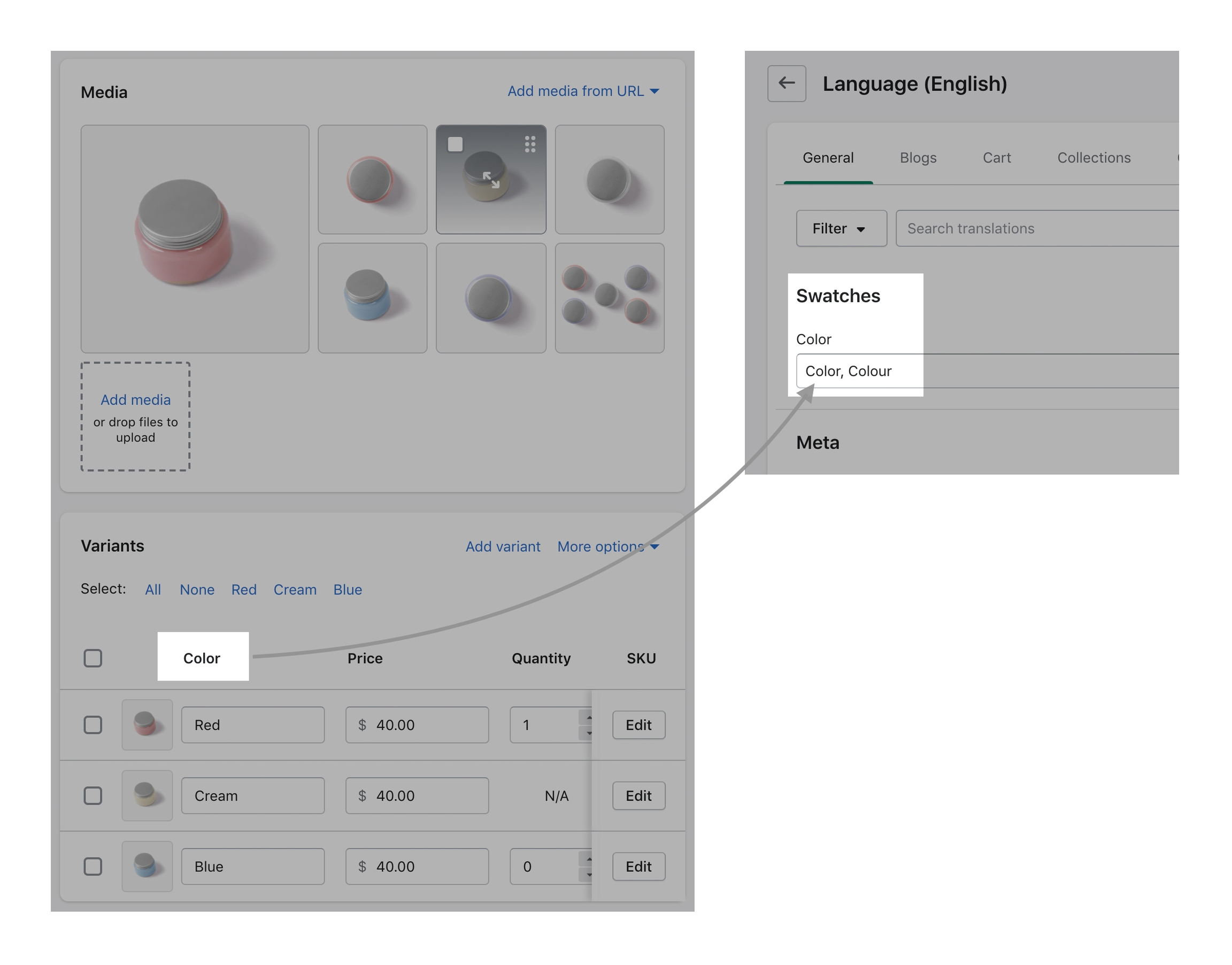The height and width of the screenshot is (965, 1232).
Task: Open the five jars group media thumbnail
Action: pos(609,298)
